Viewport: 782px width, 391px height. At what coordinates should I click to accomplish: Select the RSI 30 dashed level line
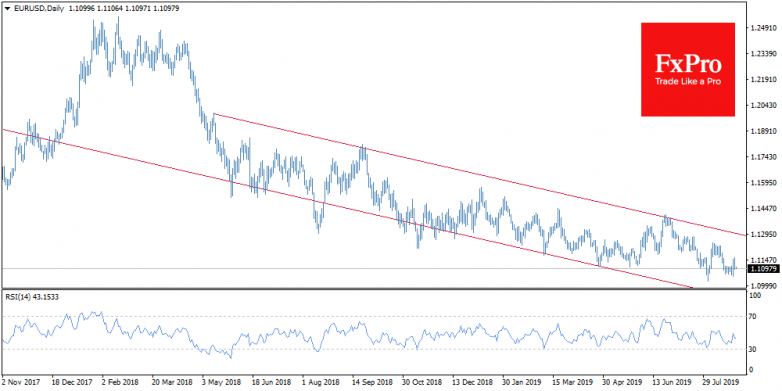tap(373, 349)
